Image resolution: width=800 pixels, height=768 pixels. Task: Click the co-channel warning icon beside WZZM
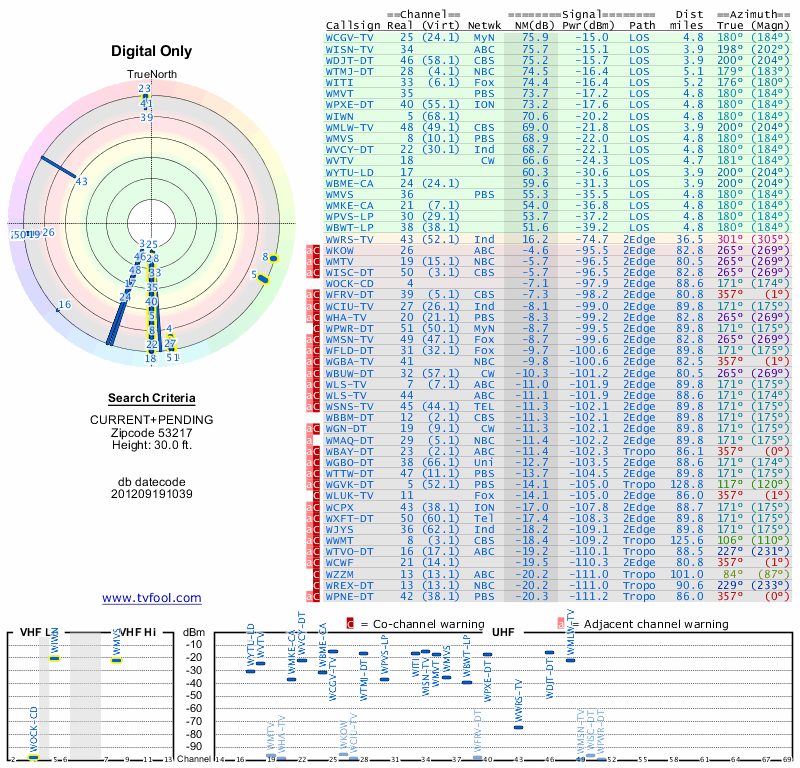315,574
